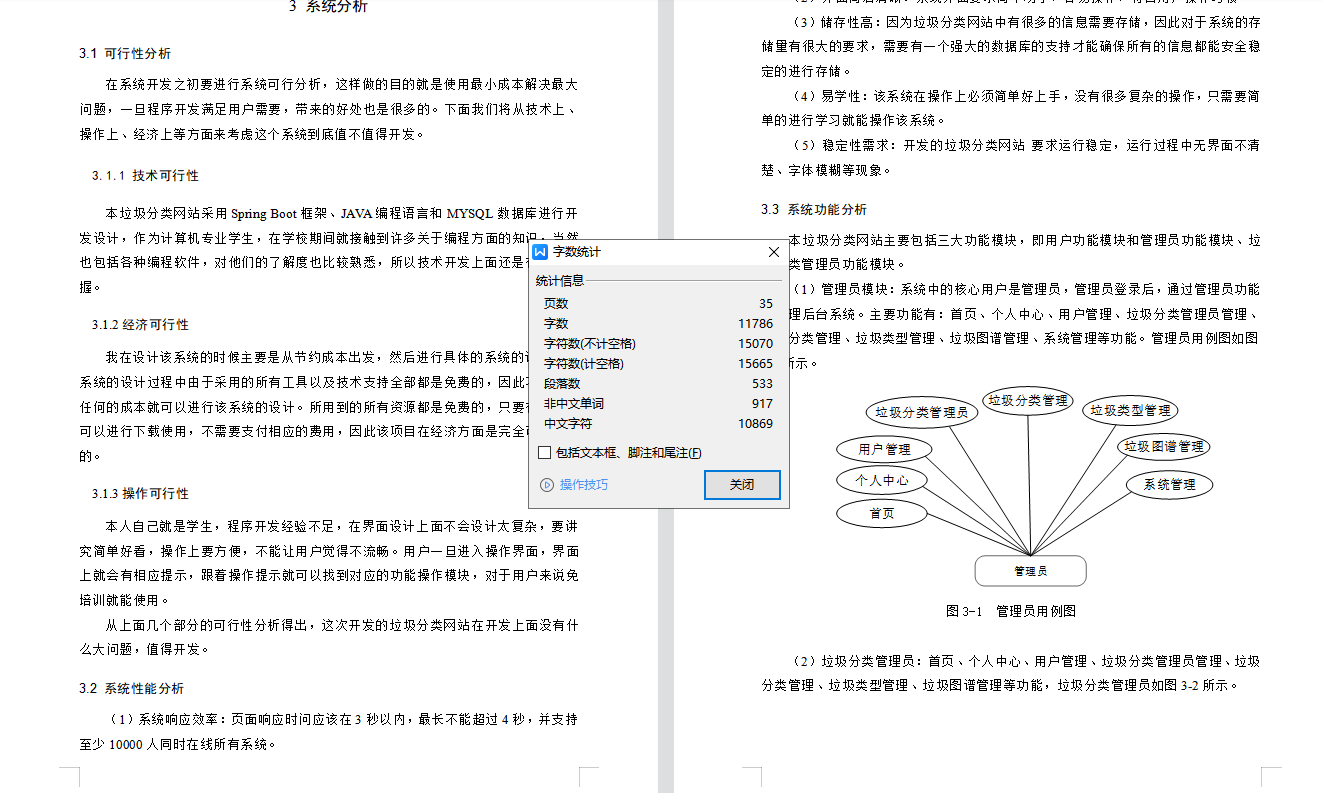
Task: Select the 中文字符 label
Action: point(568,423)
